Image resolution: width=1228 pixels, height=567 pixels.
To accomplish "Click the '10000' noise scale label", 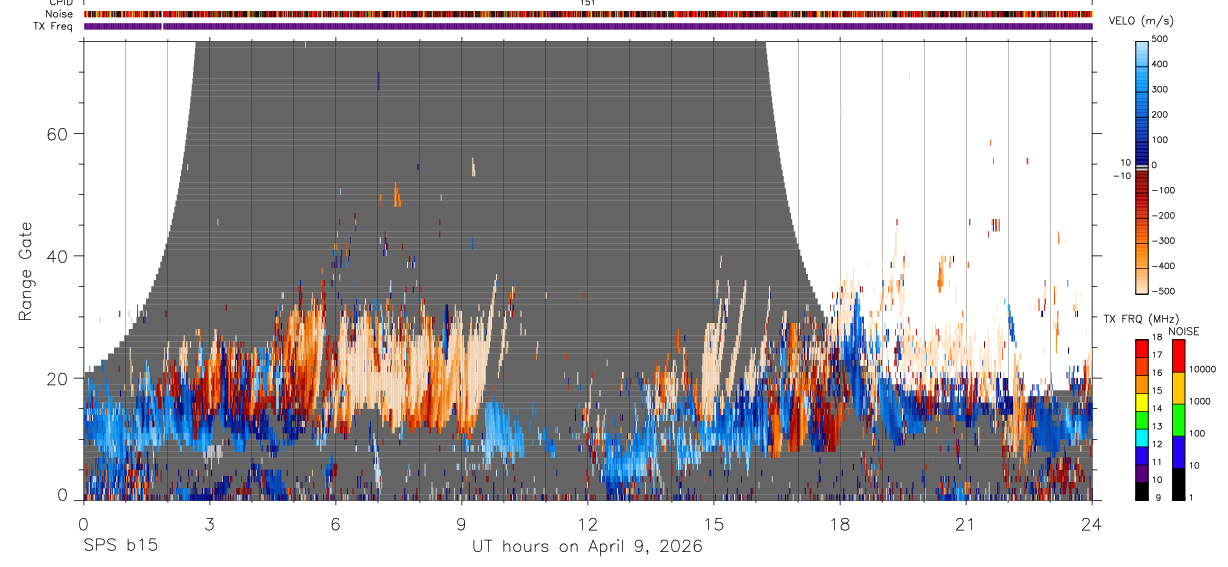I will click(1204, 369).
